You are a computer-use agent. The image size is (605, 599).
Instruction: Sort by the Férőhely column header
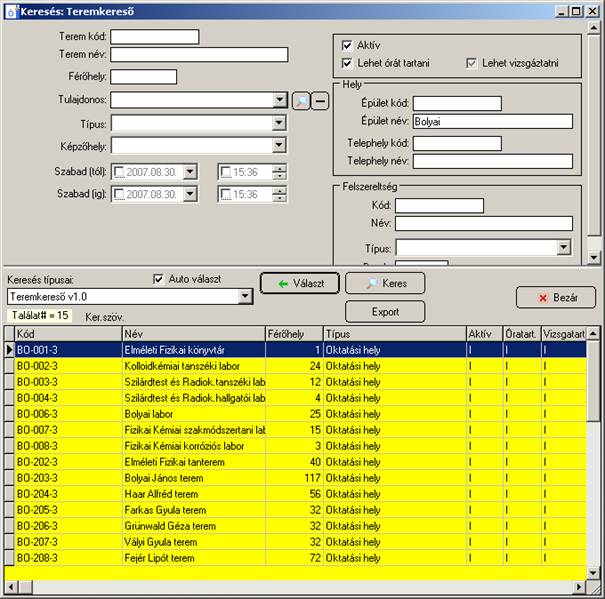tap(294, 334)
